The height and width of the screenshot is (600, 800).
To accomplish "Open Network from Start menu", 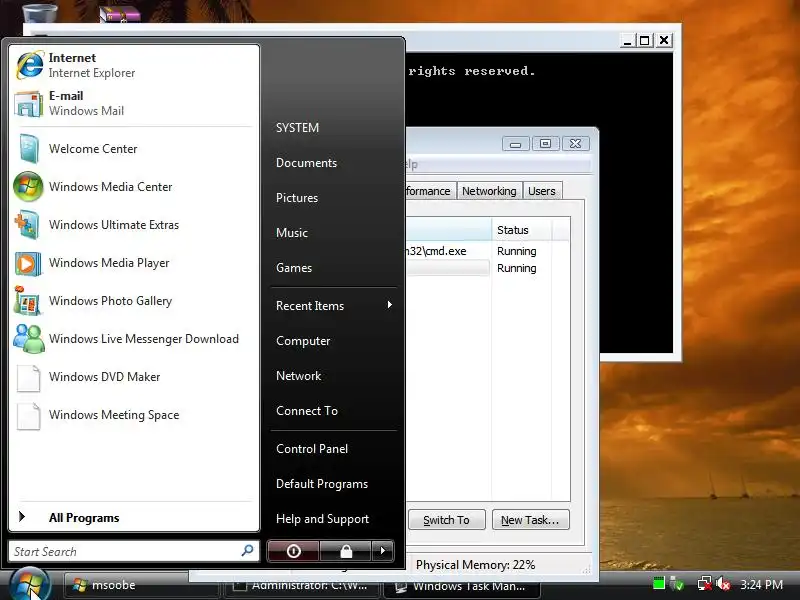I will [x=298, y=376].
